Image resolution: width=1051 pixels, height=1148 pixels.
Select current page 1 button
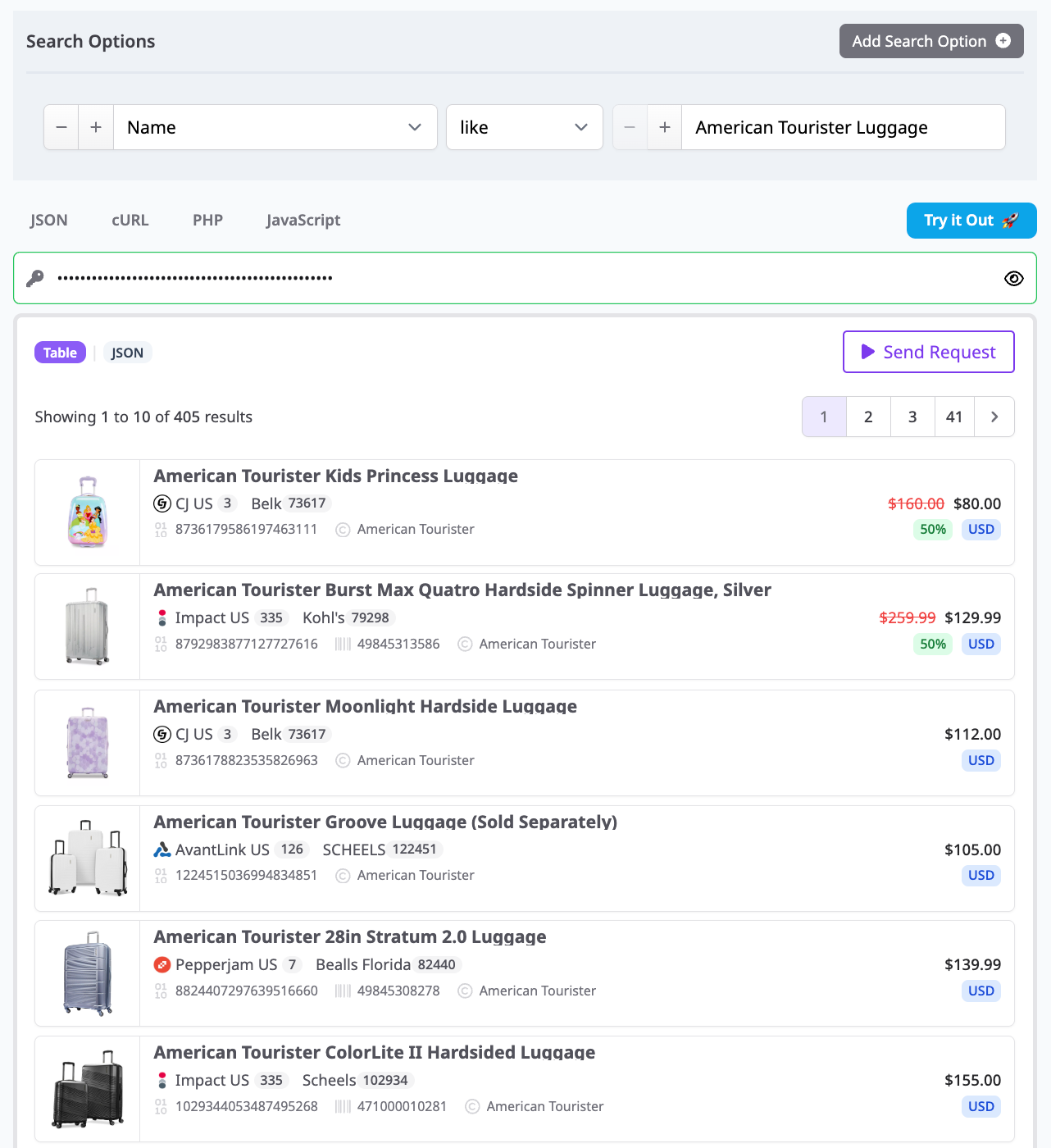824,417
